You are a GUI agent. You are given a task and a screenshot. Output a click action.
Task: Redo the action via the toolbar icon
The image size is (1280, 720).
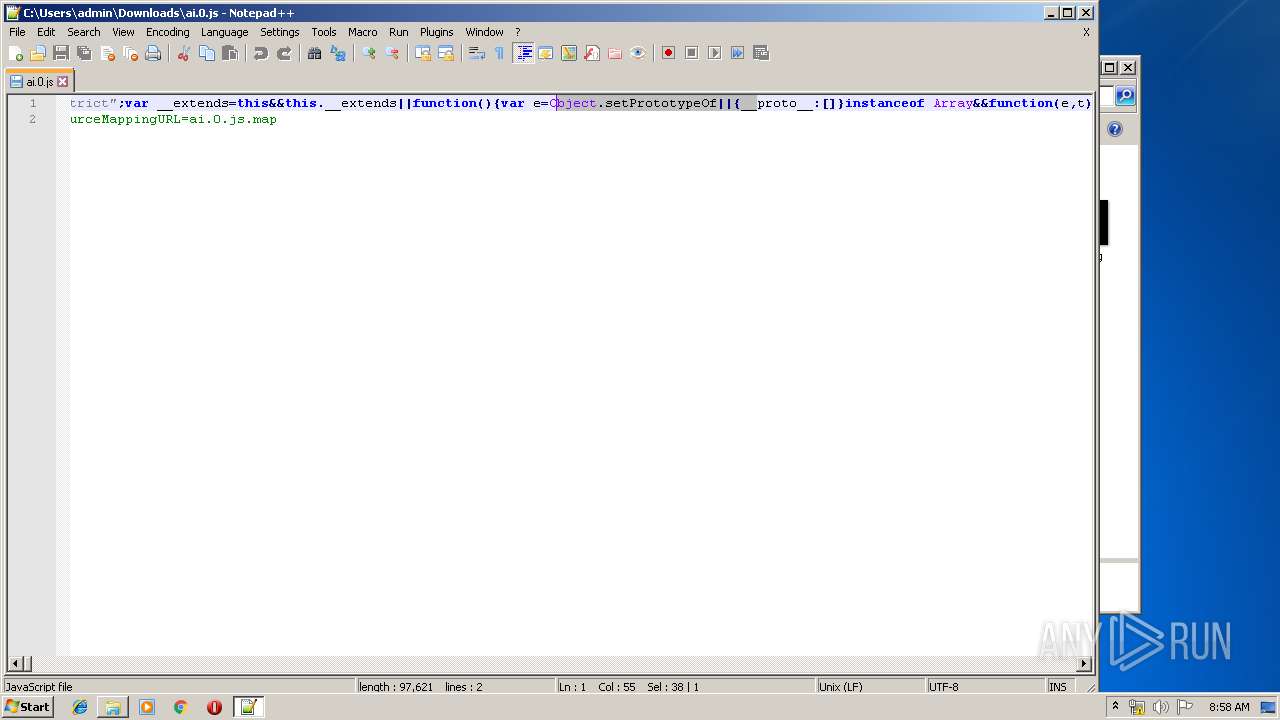[284, 53]
